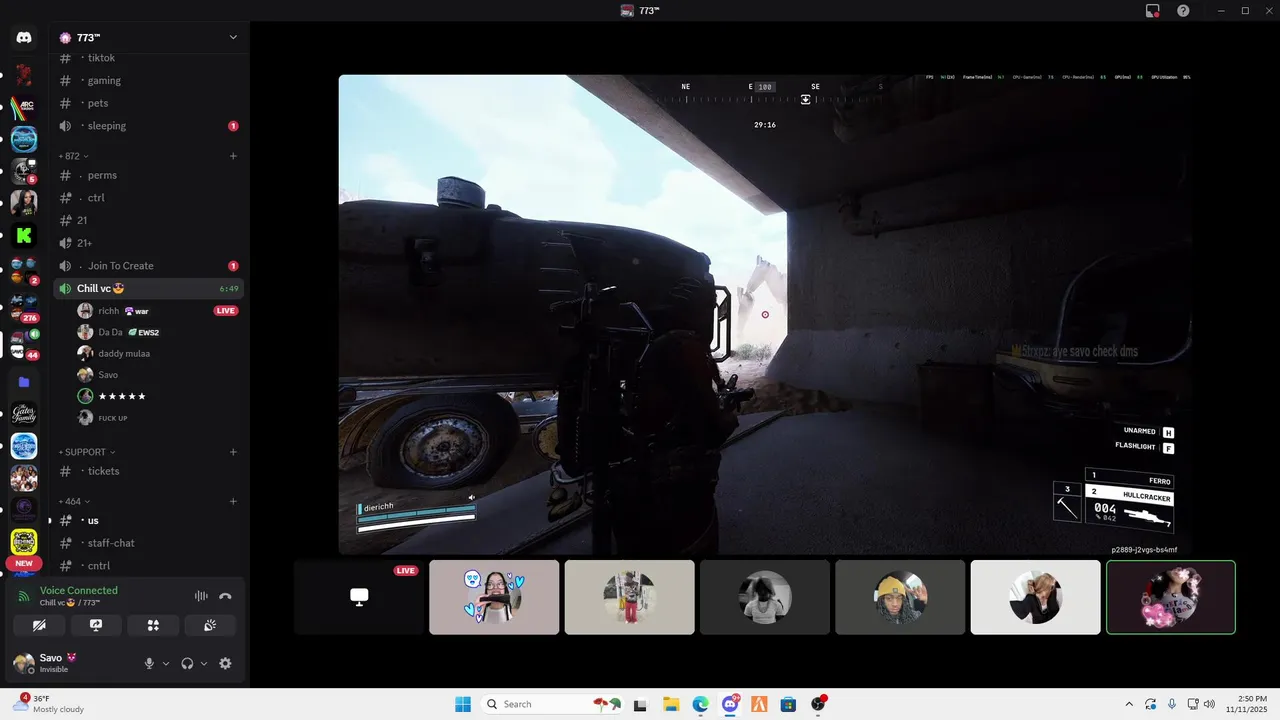The image size is (1280, 720).
Task: Select the yellow beanie participant tile
Action: coord(900,597)
